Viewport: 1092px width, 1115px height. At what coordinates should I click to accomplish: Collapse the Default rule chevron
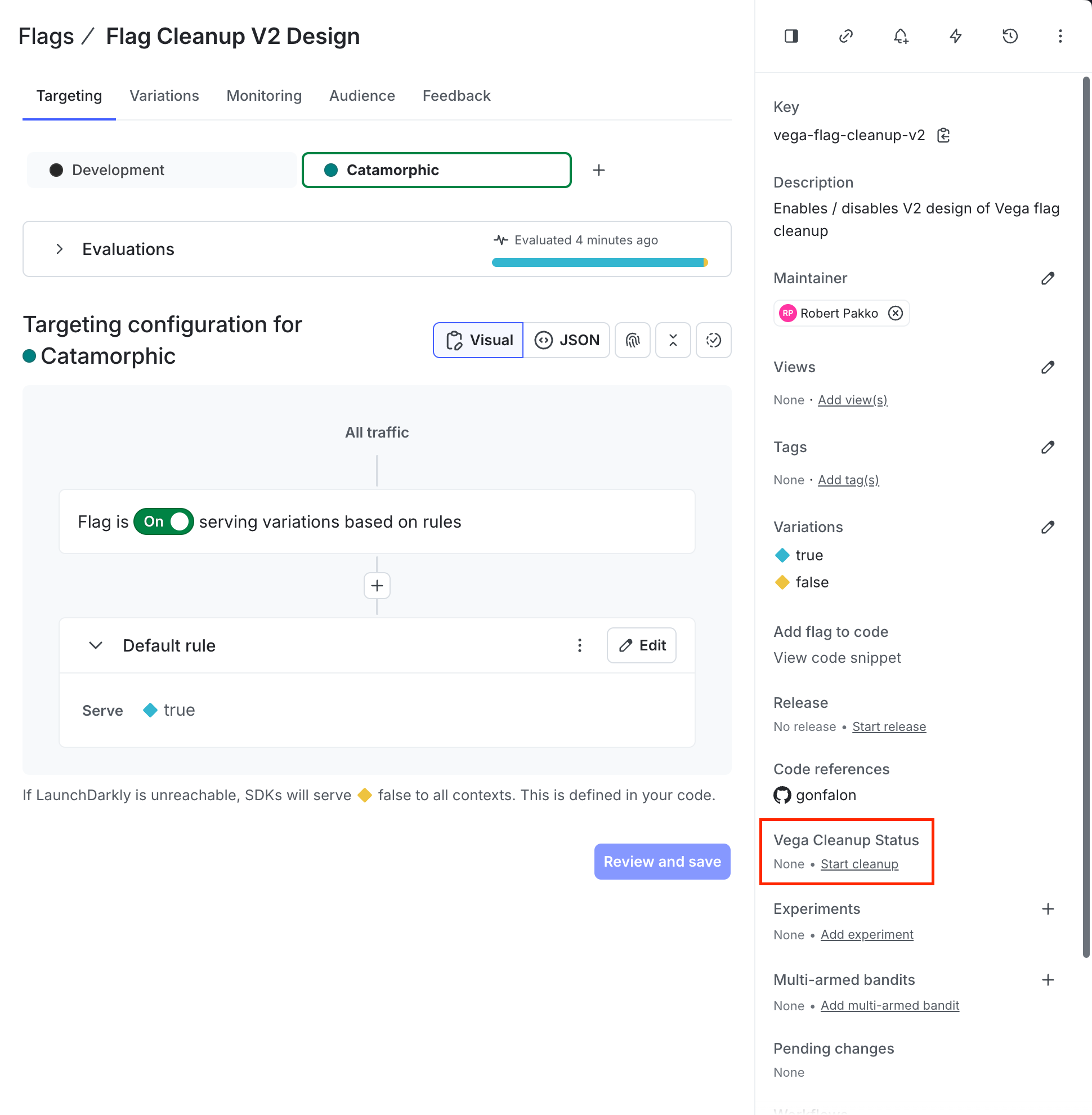pos(96,645)
